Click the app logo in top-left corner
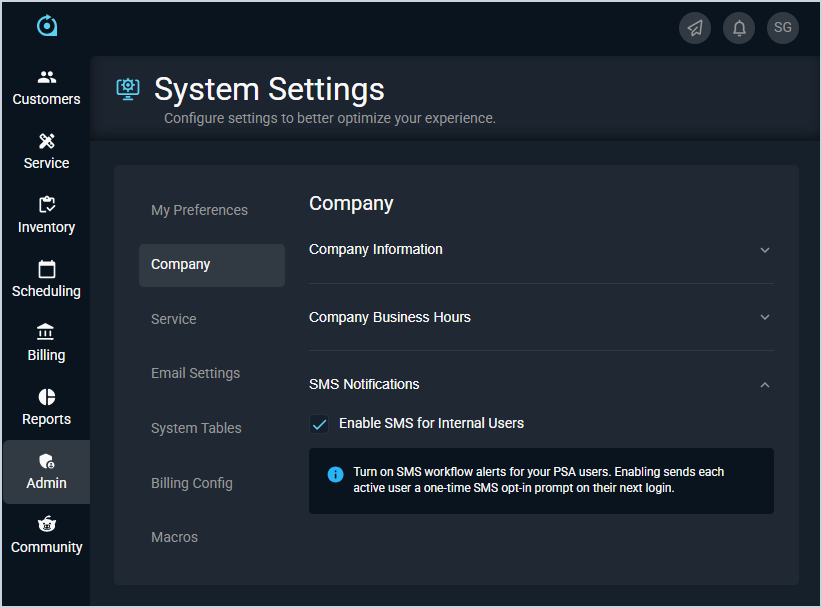This screenshot has width=822, height=608. [x=46, y=26]
